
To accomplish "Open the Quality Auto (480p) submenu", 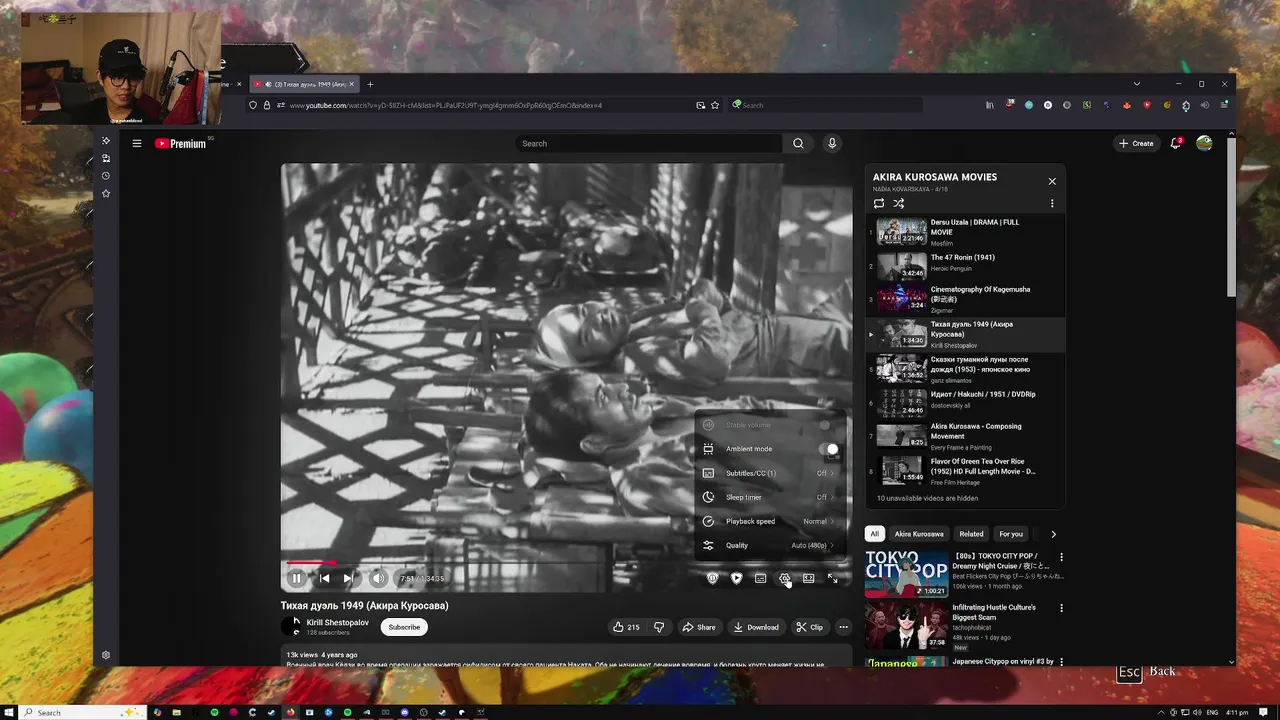I will point(770,545).
